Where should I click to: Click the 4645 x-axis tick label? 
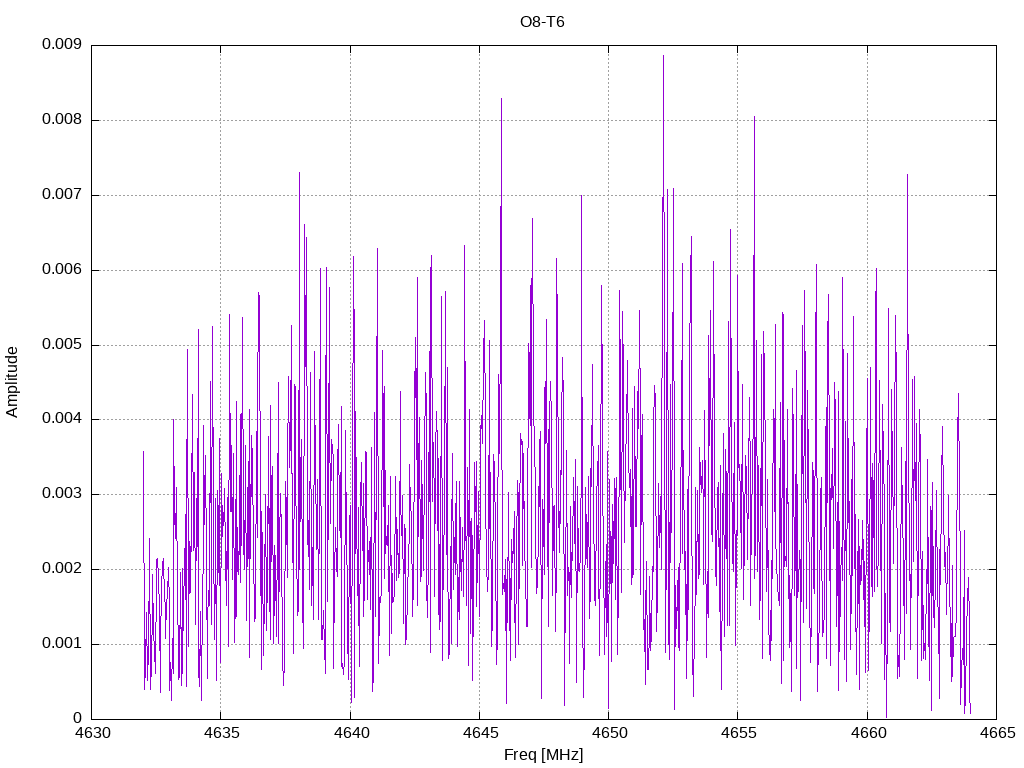(480, 733)
